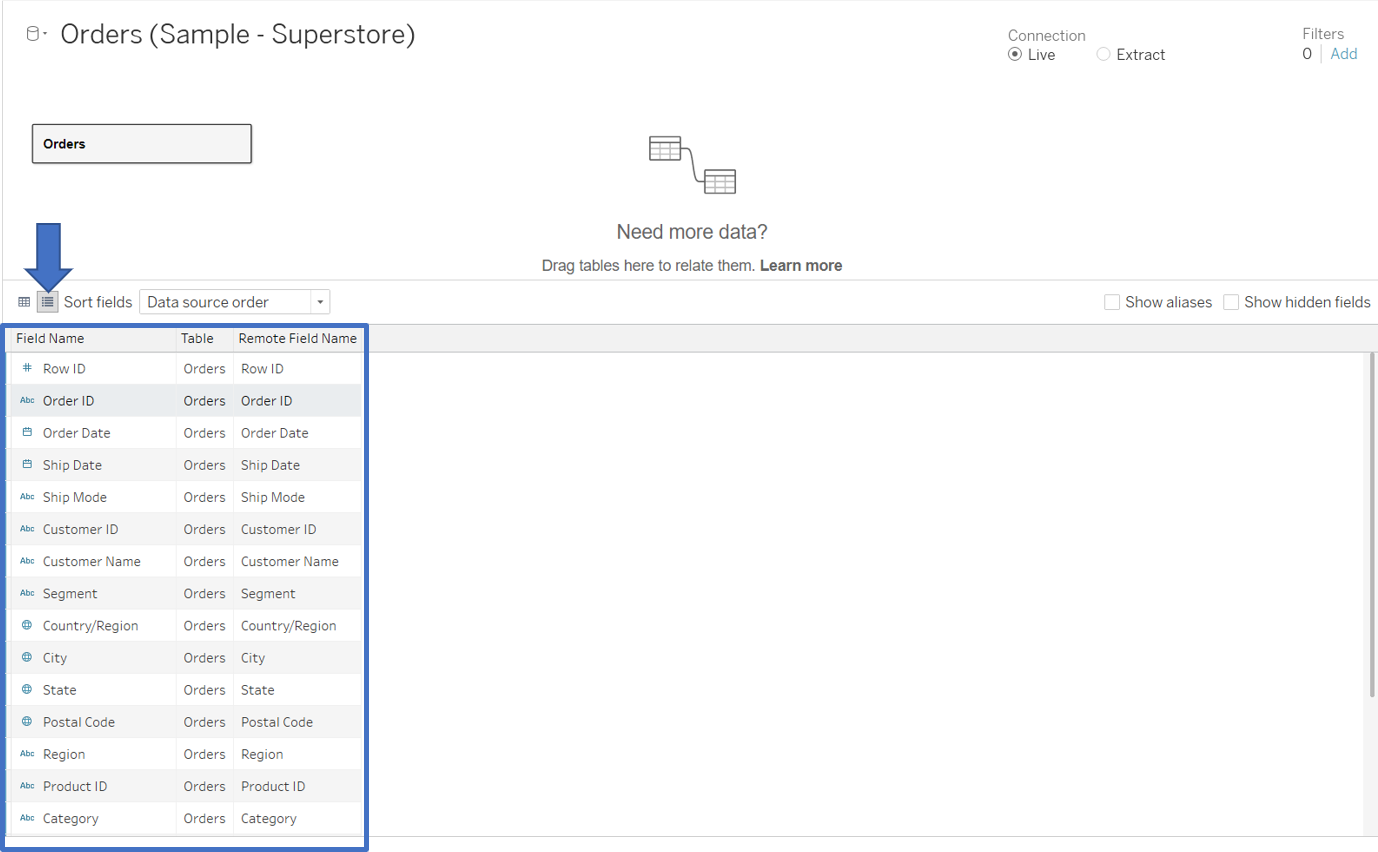1378x852 pixels.
Task: Click remote field name Ship Mode
Action: tap(273, 497)
